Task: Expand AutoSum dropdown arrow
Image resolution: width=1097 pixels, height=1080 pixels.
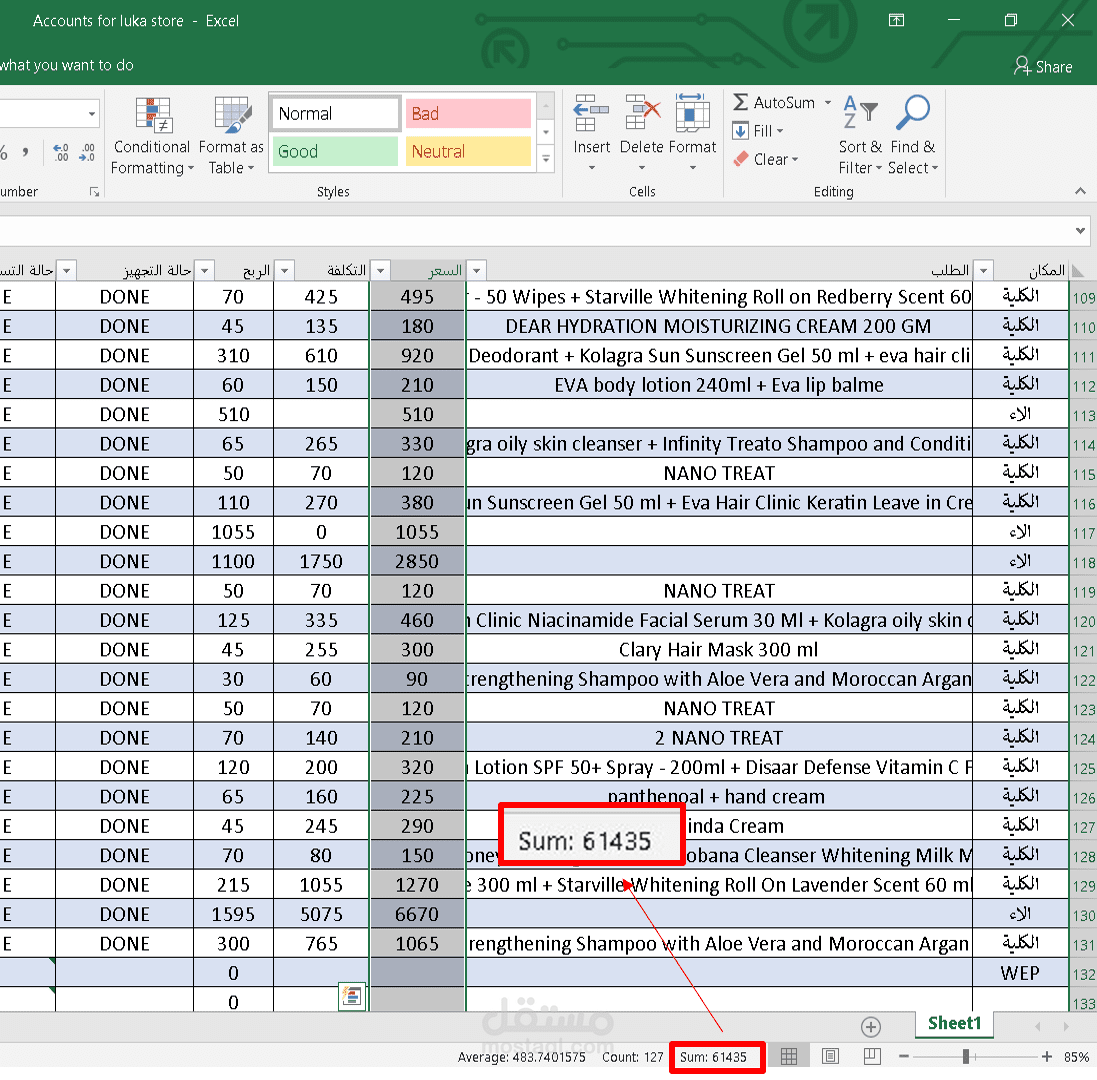Action: [x=828, y=102]
